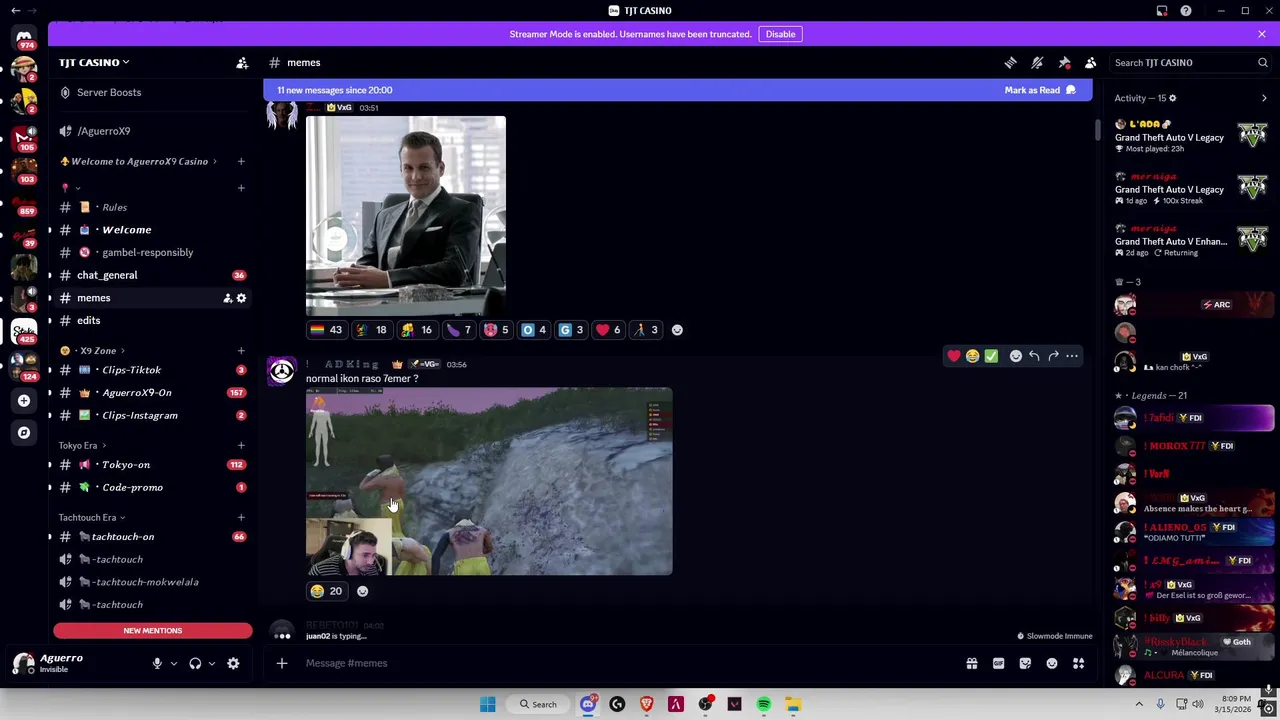
Task: Toggle the red heart reaction 6
Action: pos(609,330)
